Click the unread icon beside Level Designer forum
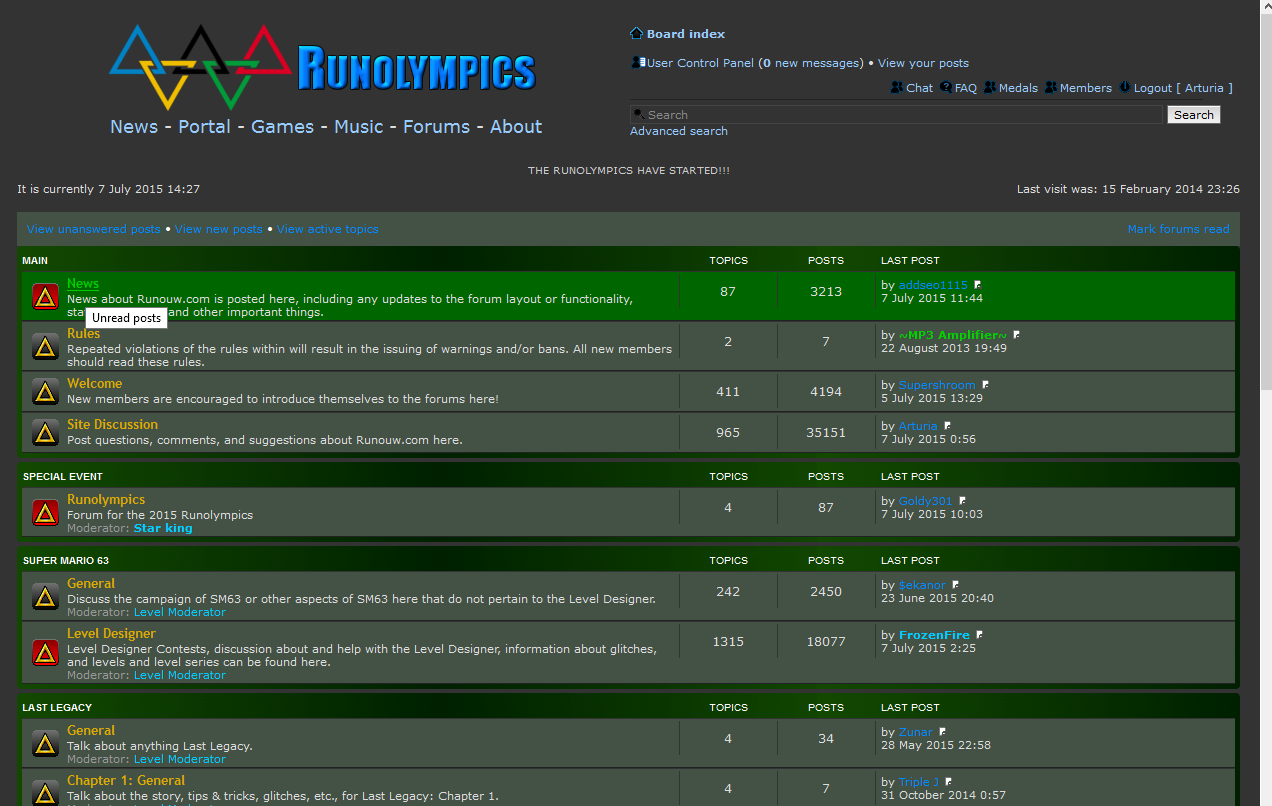The image size is (1272, 806). pos(45,653)
